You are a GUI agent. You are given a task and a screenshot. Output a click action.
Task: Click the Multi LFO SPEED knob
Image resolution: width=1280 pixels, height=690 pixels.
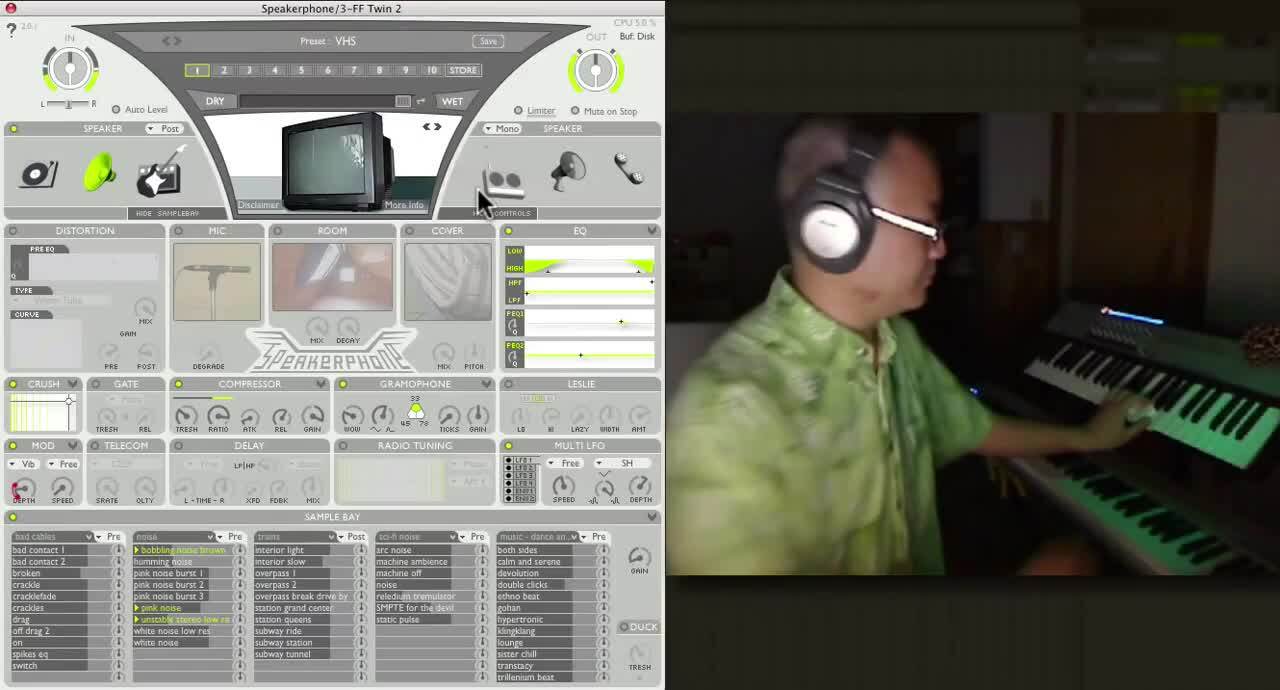564,486
